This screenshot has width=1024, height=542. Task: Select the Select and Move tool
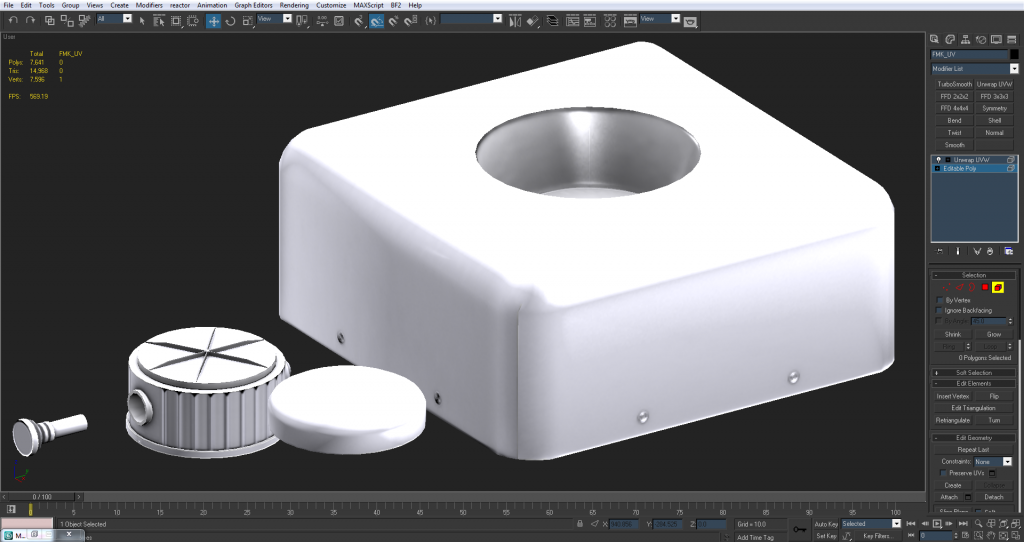[x=214, y=20]
